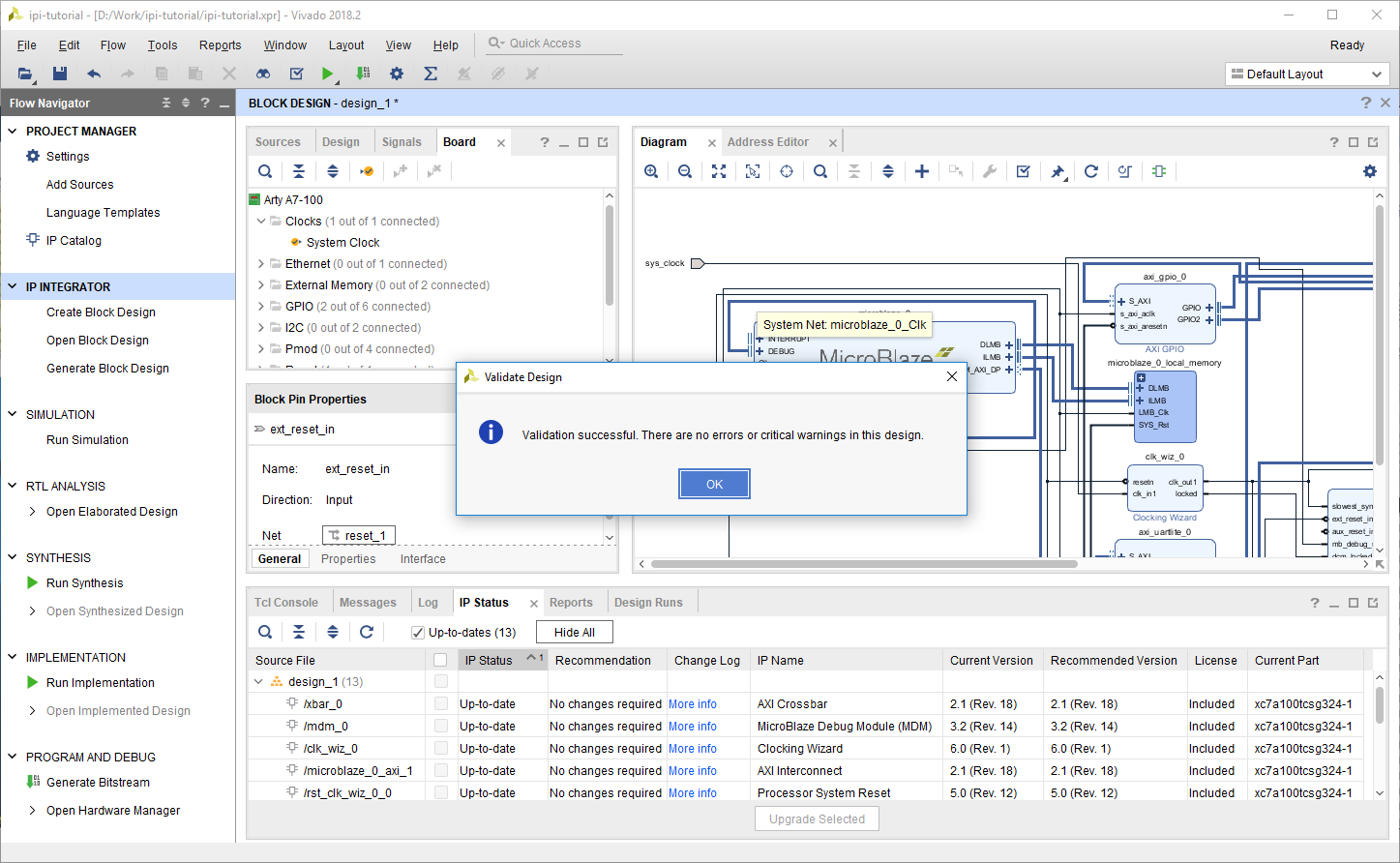Toggle the select-all checkbox in IP Status header
1400x863 pixels.
click(440, 660)
